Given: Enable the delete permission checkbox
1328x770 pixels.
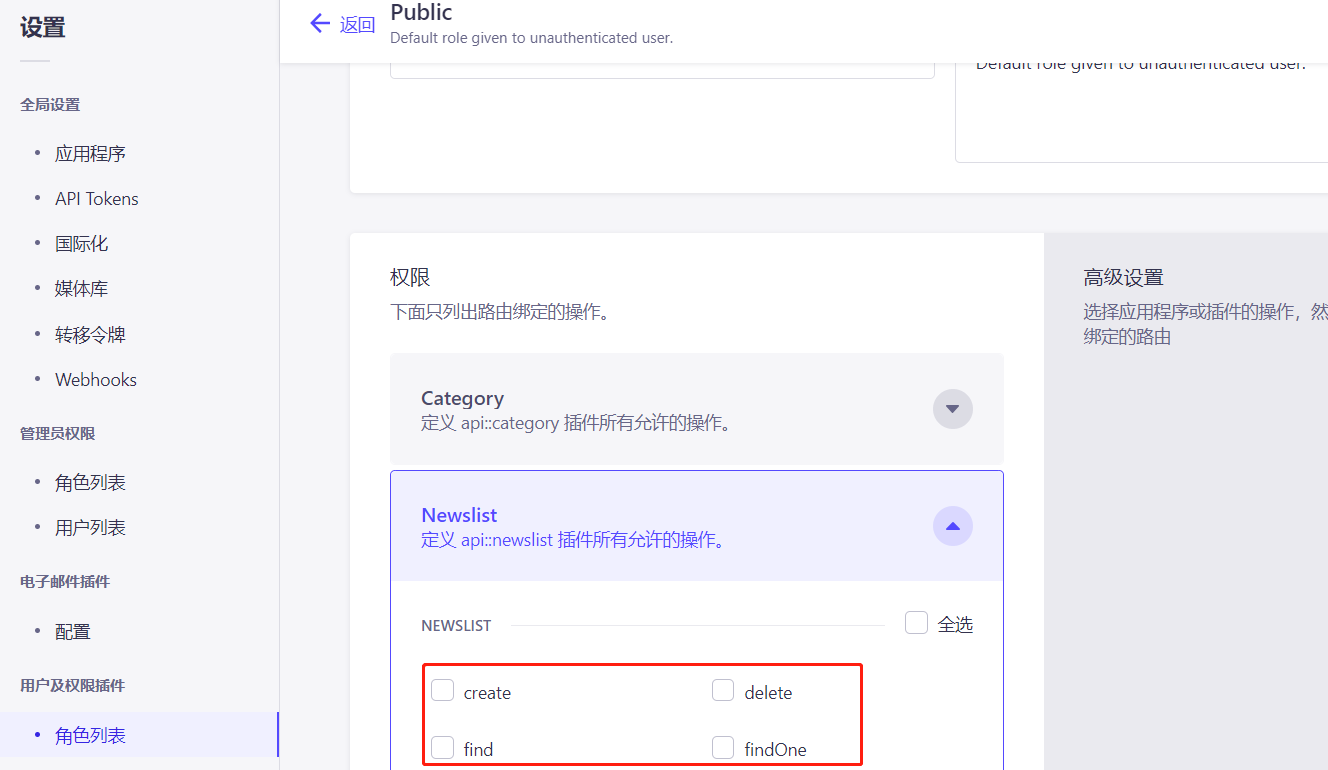Looking at the screenshot, I should click(x=723, y=690).
